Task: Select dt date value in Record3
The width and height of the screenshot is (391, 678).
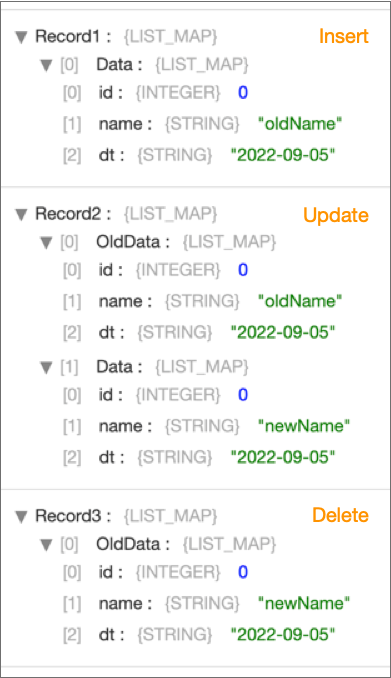Action: pos(283,634)
